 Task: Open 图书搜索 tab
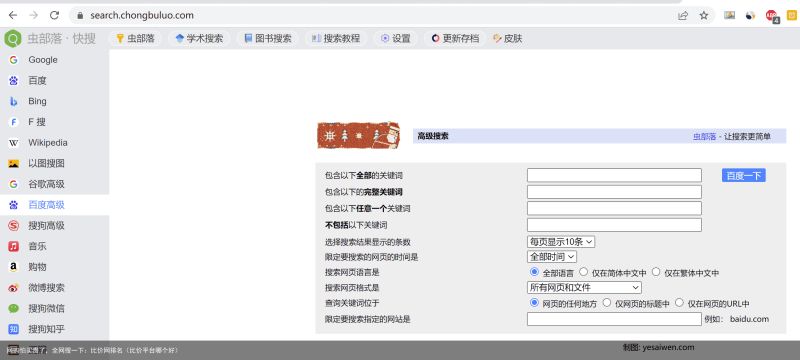[268, 38]
